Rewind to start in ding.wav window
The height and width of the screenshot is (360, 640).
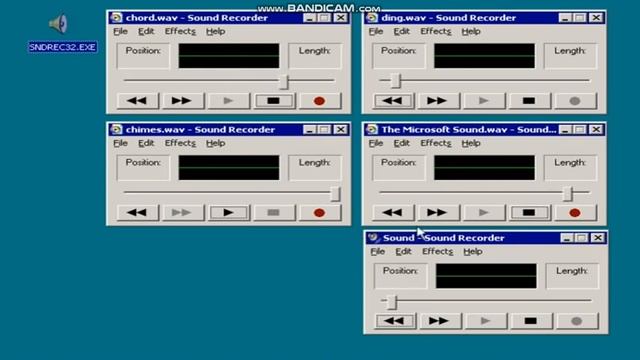[x=393, y=101]
